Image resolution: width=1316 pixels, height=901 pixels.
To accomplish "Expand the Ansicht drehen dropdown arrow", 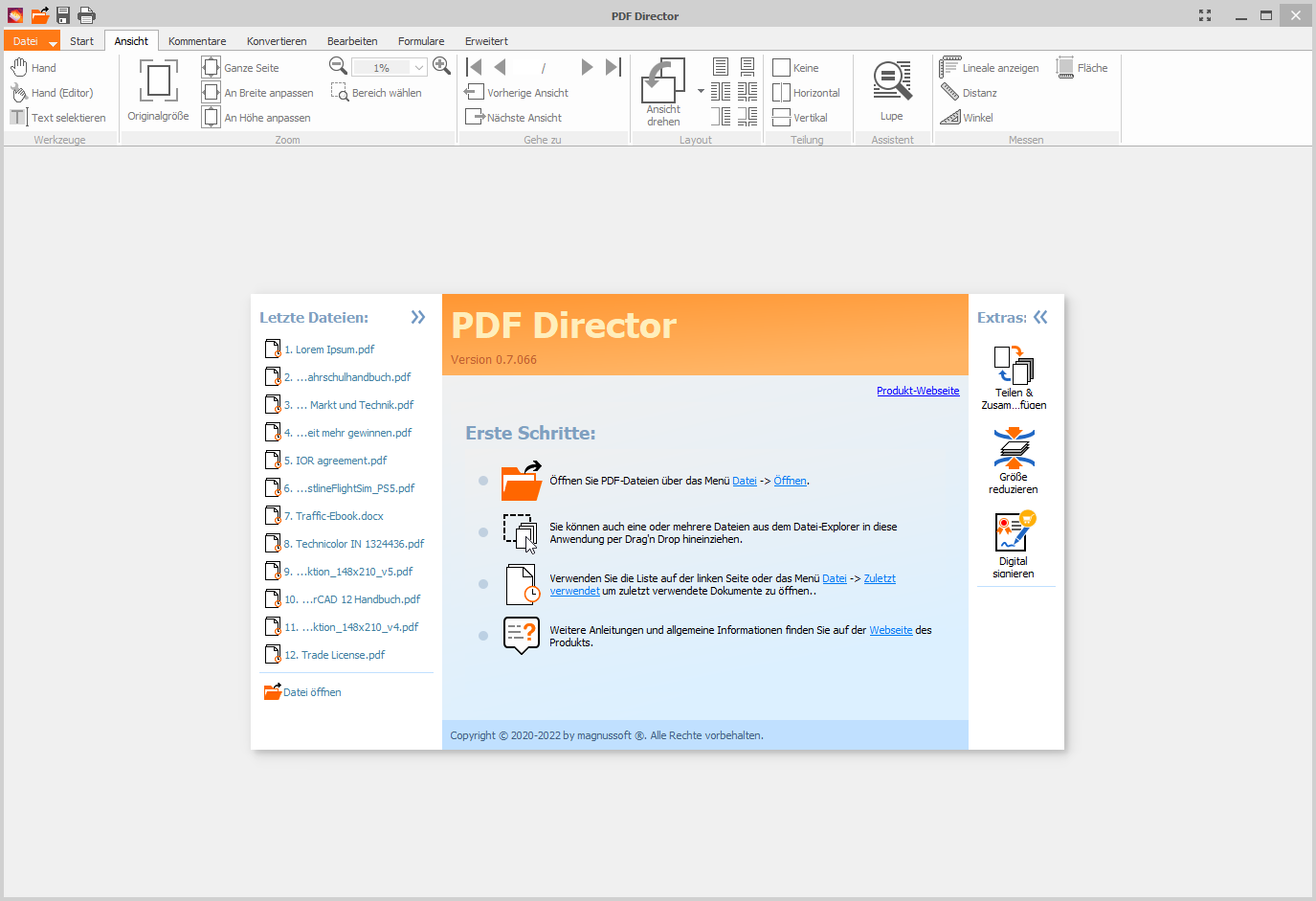I will point(701,92).
